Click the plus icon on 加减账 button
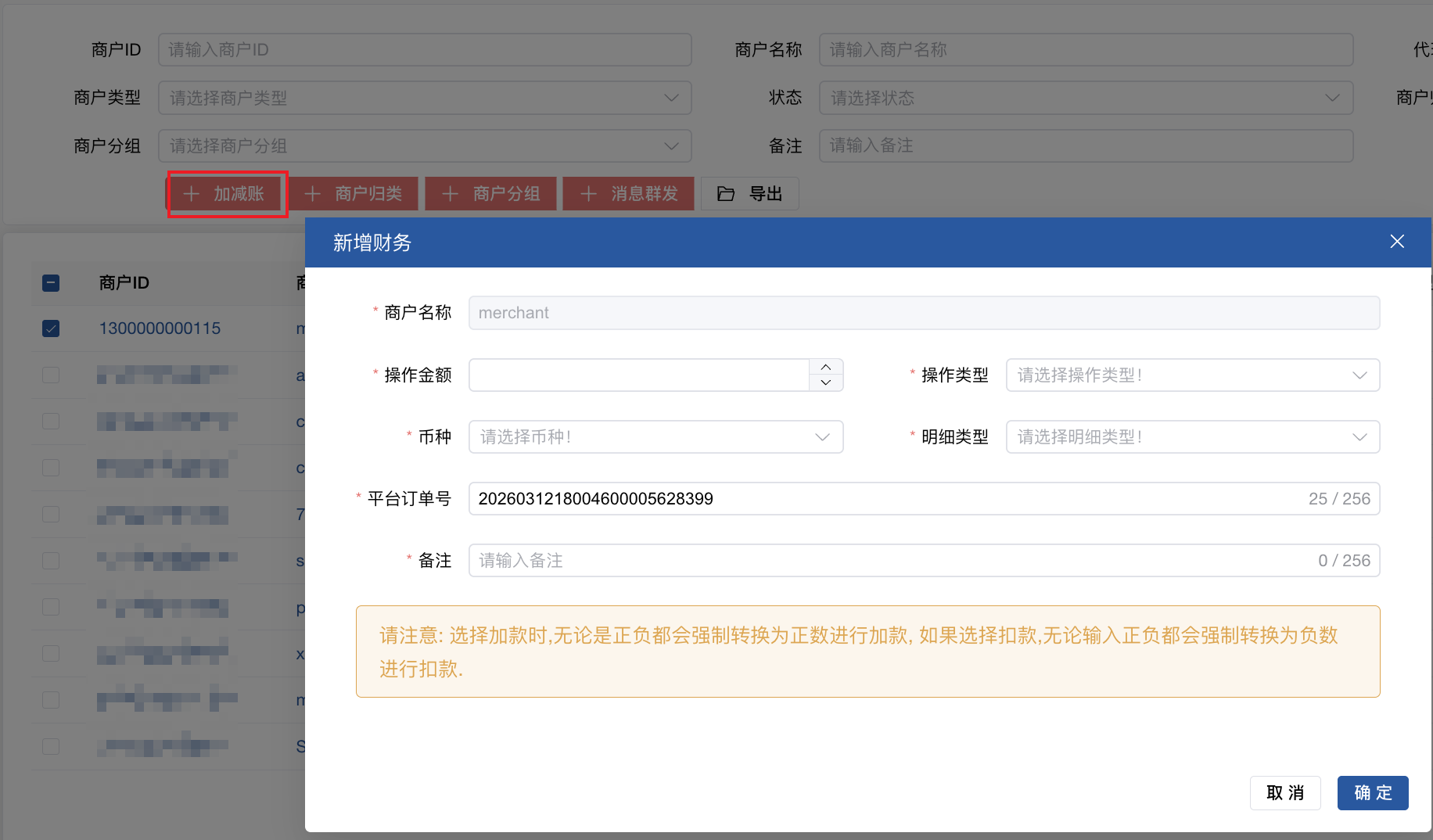 pyautogui.click(x=192, y=194)
